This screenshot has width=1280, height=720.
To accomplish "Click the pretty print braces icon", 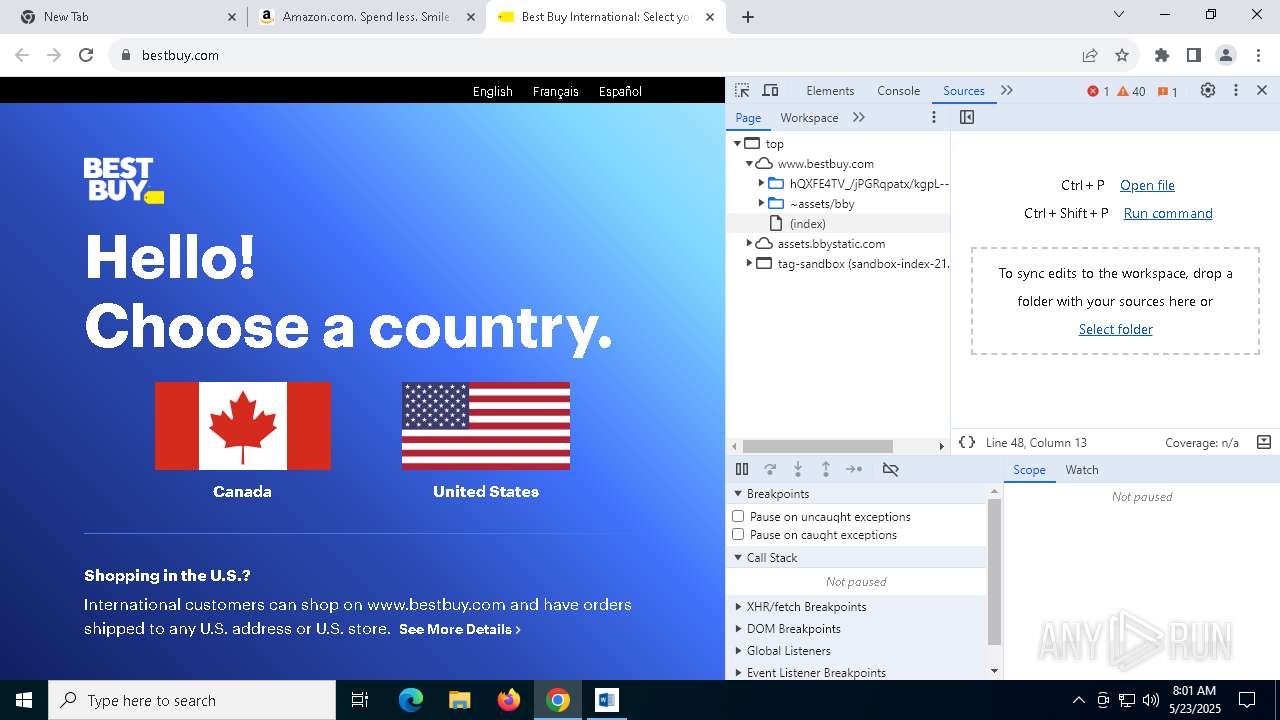I will [967, 442].
